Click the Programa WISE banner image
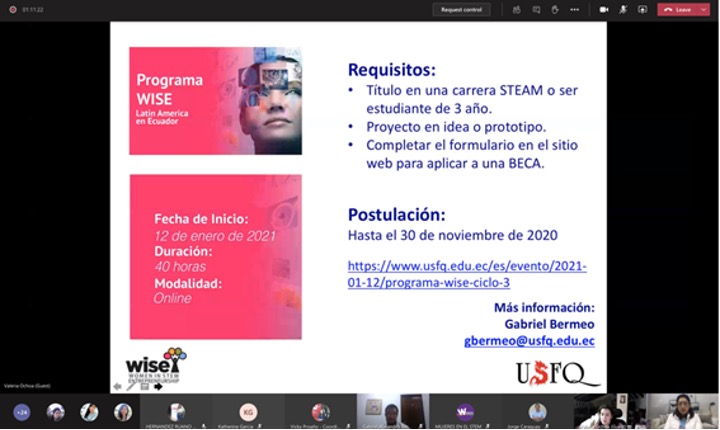Image resolution: width=720 pixels, height=430 pixels. click(x=215, y=100)
